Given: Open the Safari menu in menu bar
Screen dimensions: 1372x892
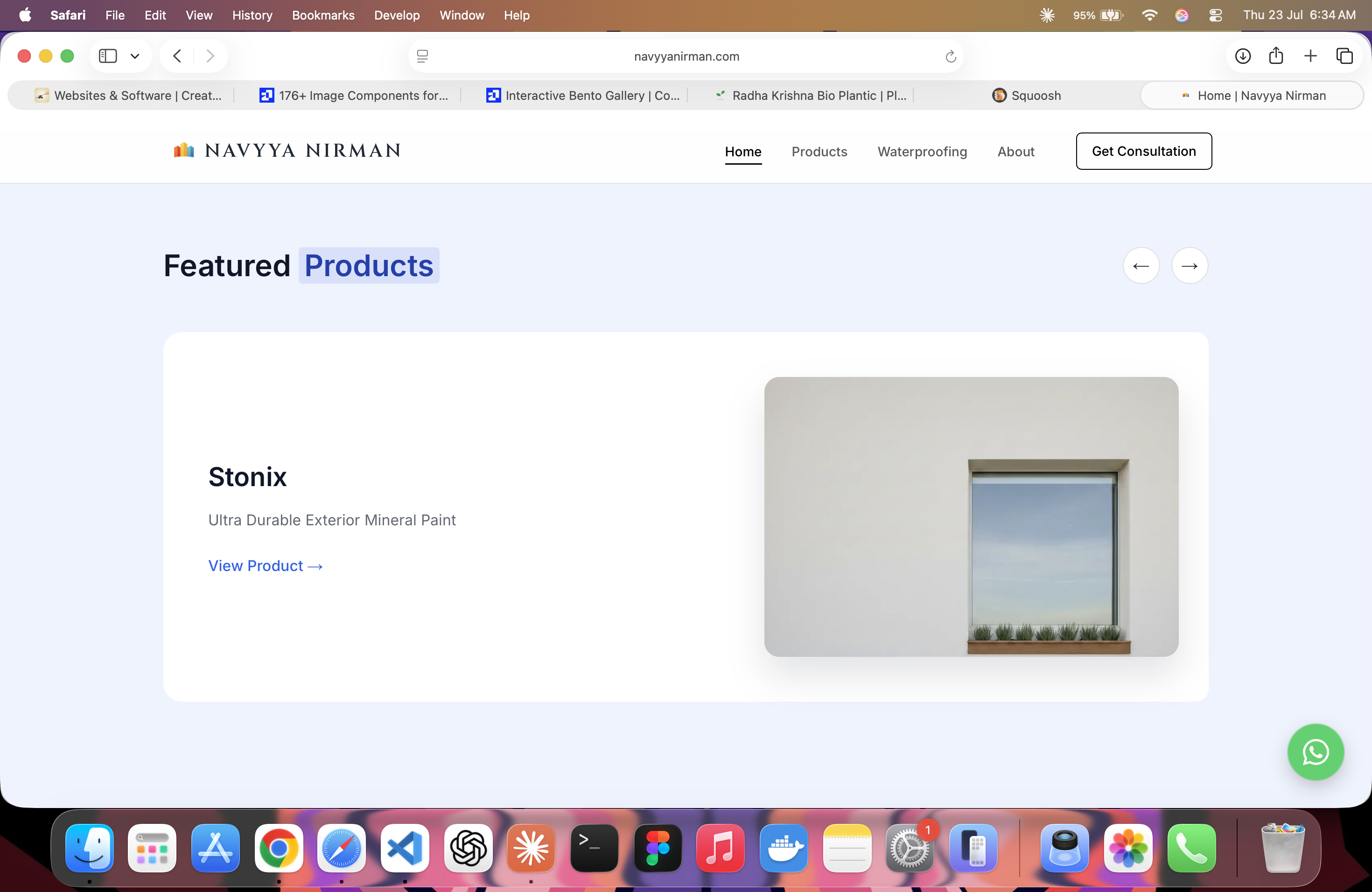Looking at the screenshot, I should (68, 15).
